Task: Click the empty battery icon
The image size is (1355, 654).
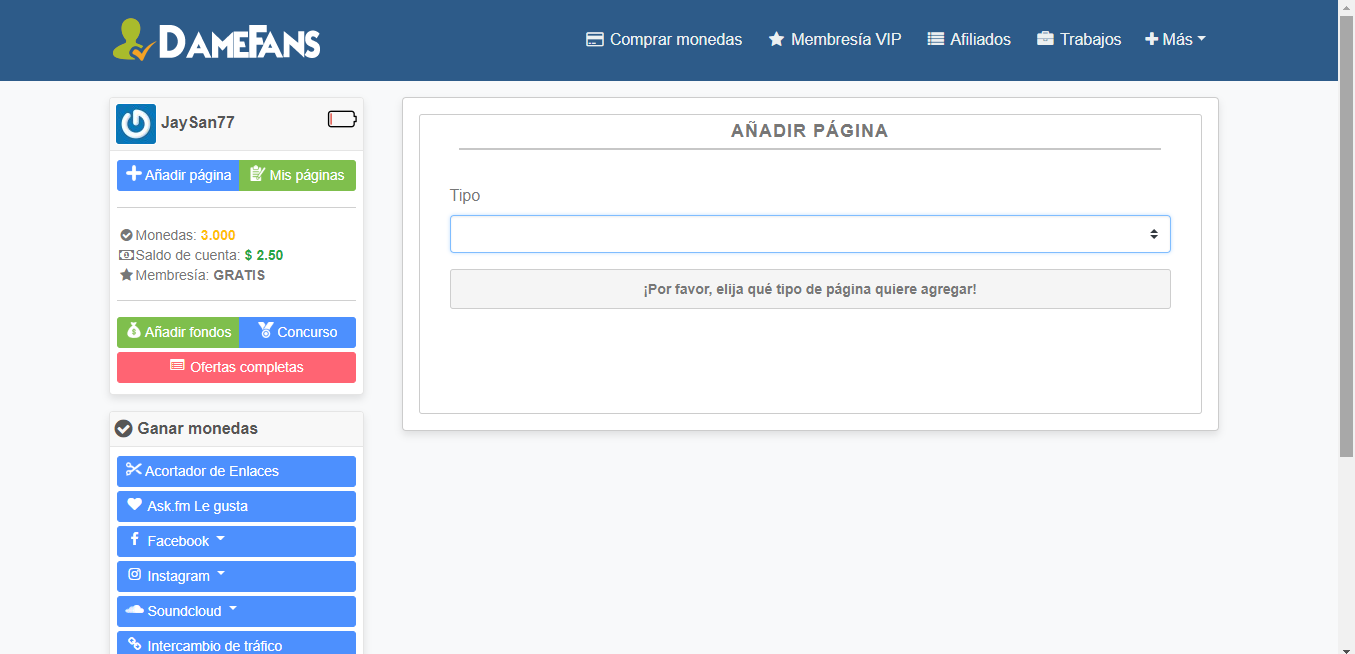Action: click(342, 120)
